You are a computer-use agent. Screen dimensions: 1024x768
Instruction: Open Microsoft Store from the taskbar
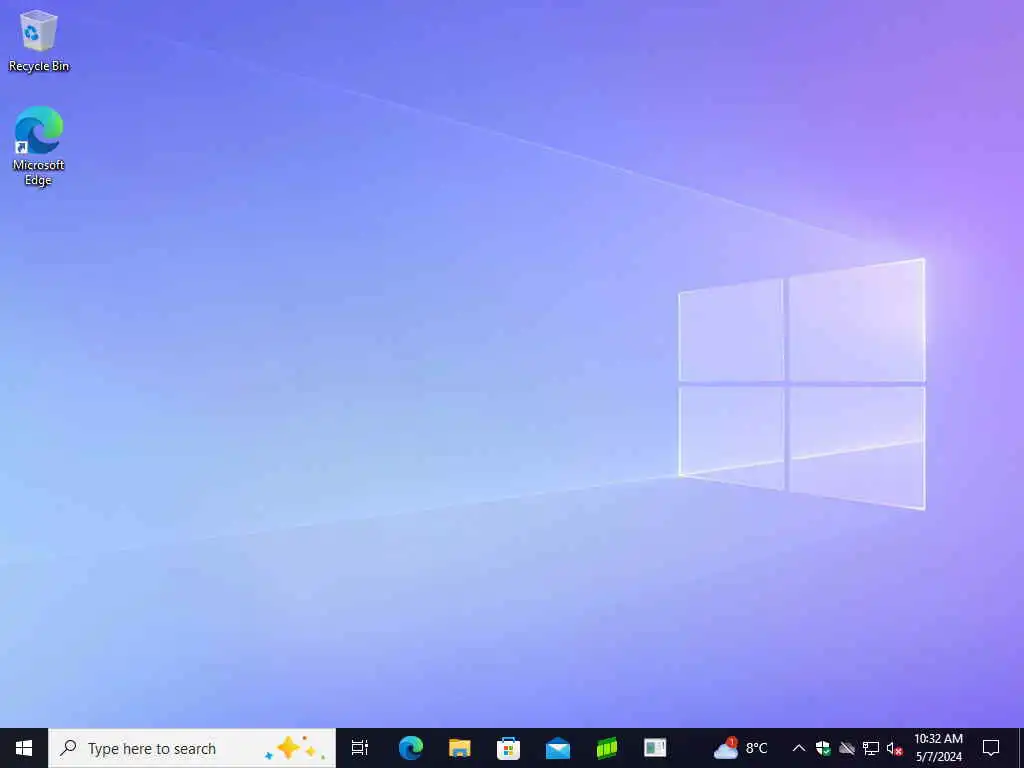click(508, 748)
